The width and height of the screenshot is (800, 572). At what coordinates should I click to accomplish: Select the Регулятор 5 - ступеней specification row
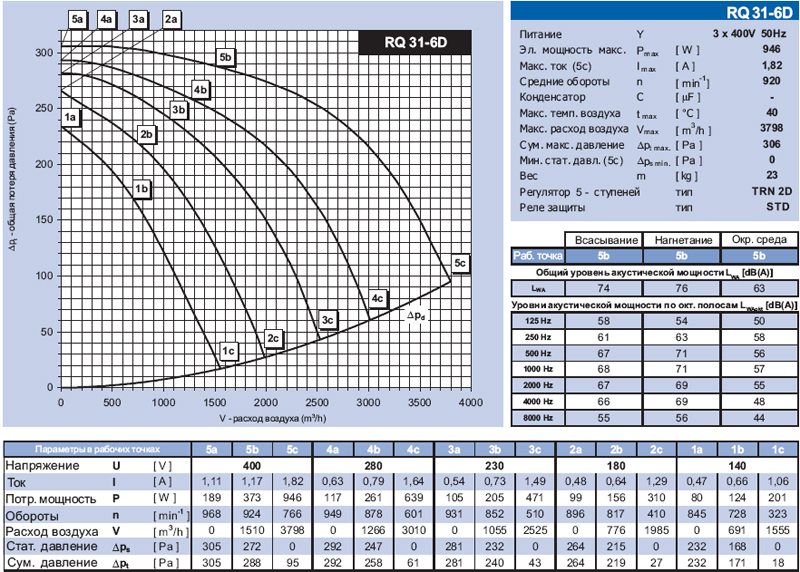[x=574, y=189]
